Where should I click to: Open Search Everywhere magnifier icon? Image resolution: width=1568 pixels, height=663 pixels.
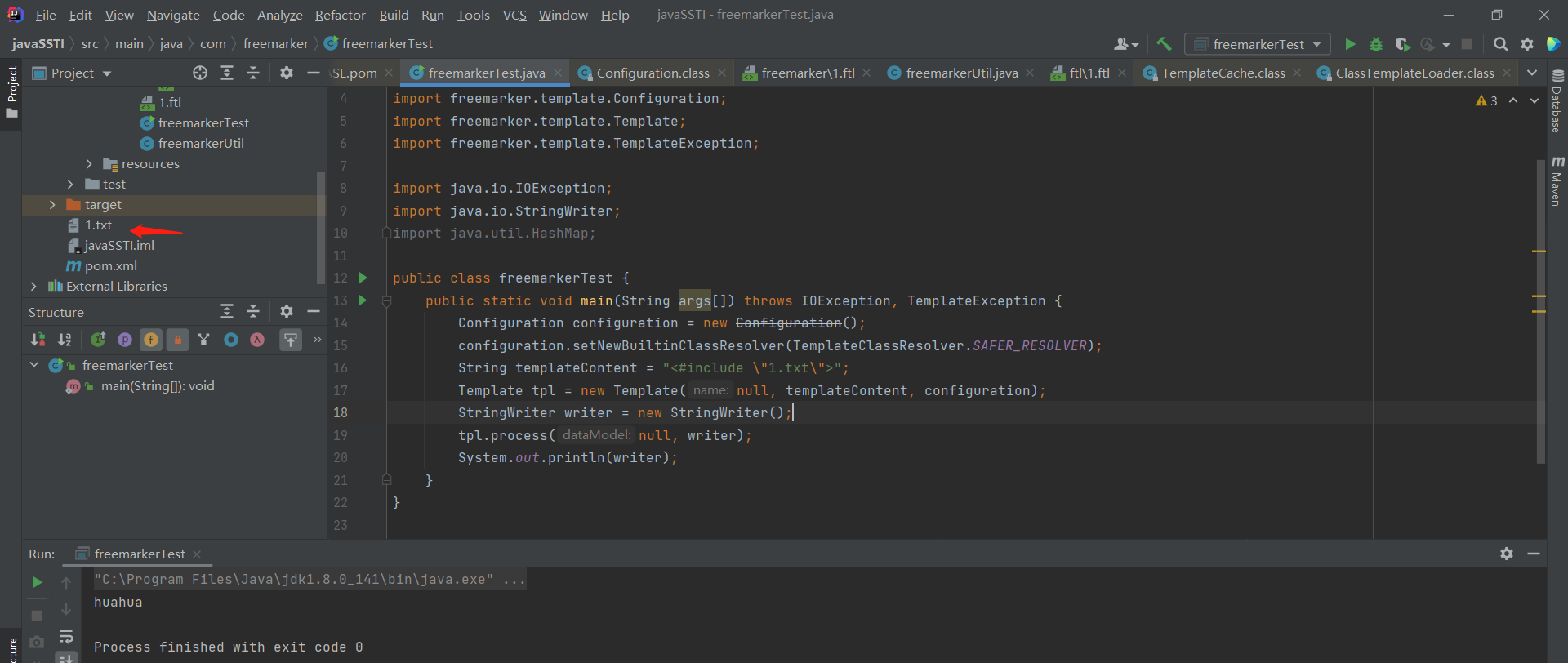[1500, 44]
